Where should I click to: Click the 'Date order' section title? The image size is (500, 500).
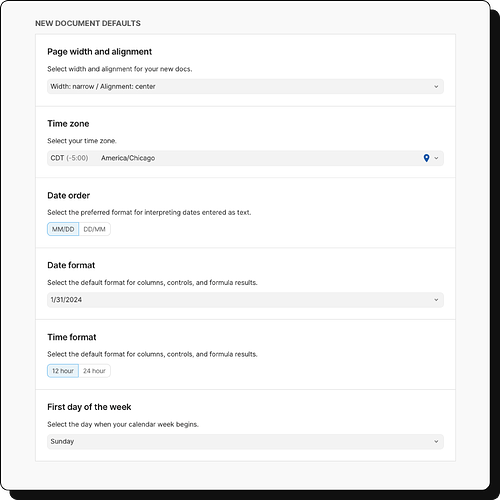(68, 195)
